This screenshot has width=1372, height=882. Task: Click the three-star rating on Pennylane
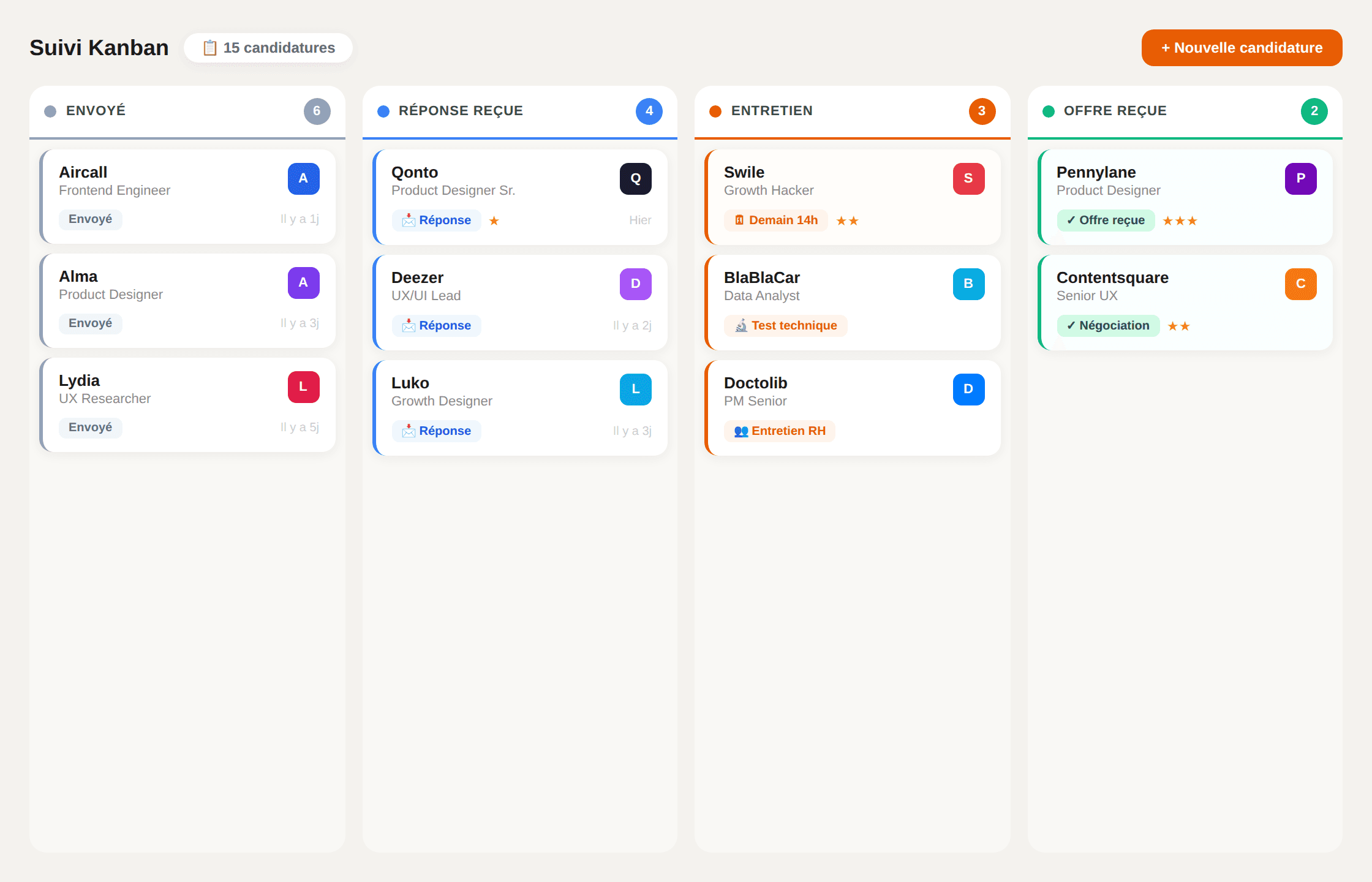1180,221
